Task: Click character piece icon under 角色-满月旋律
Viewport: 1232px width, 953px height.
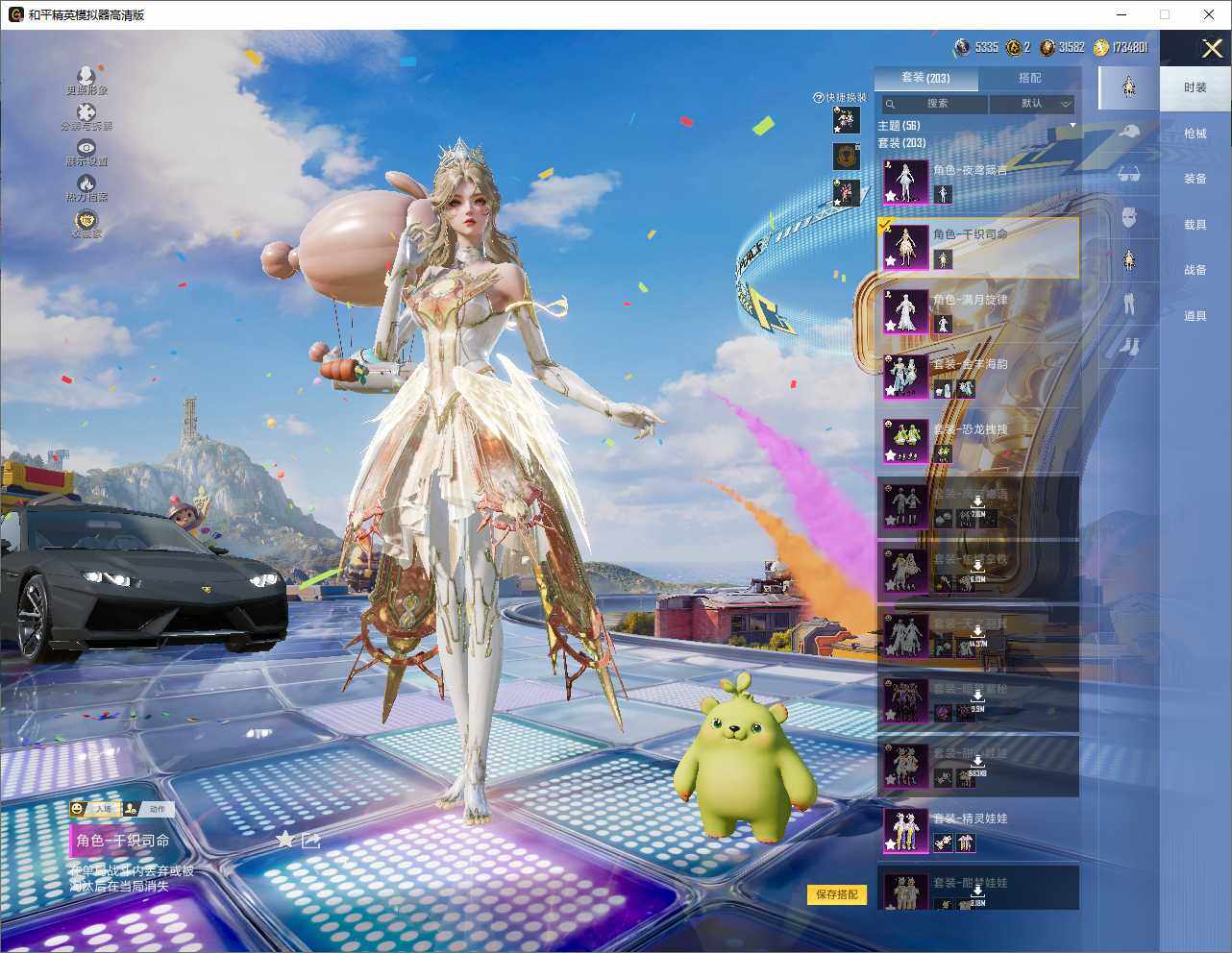Action: point(943,324)
